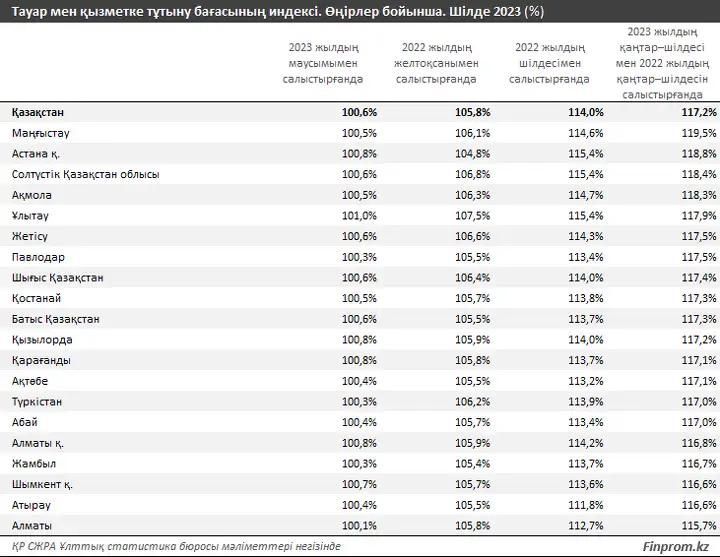This screenshot has width=720, height=557.
Task: Select the Қазақстан total row label
Action: [x=38, y=112]
